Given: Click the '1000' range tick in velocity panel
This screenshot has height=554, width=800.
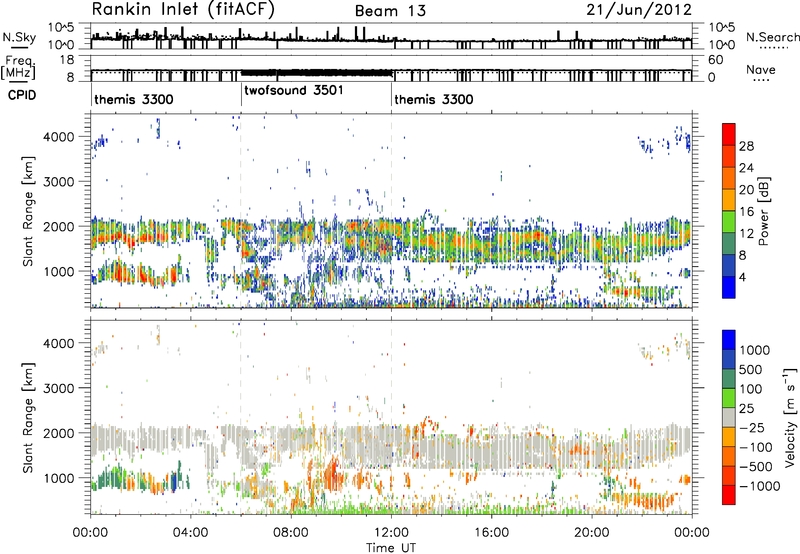Looking at the screenshot, I should pyautogui.click(x=59, y=478).
